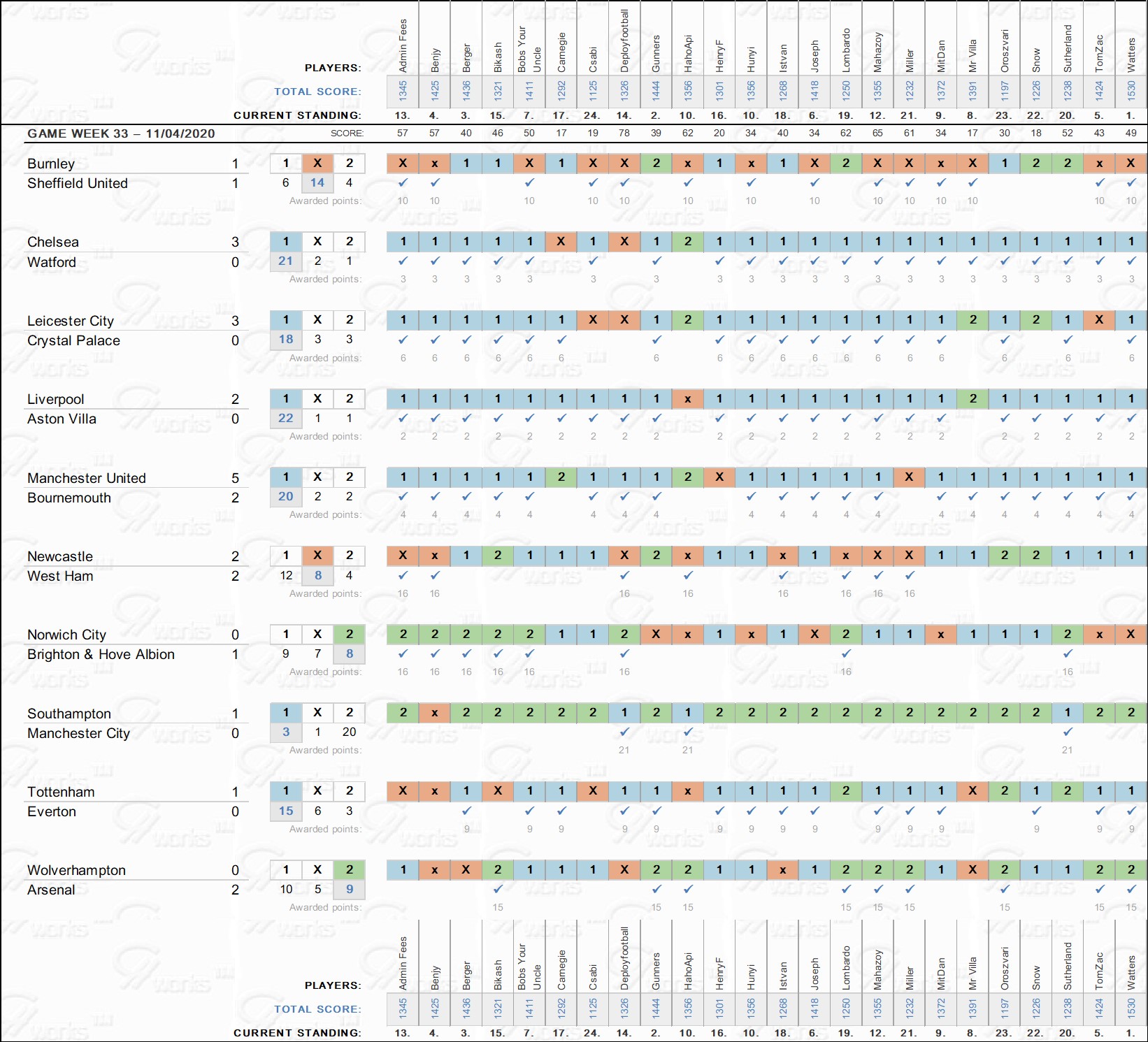Click the SCORE label in Game Week row
The image size is (1148, 1042).
(347, 133)
